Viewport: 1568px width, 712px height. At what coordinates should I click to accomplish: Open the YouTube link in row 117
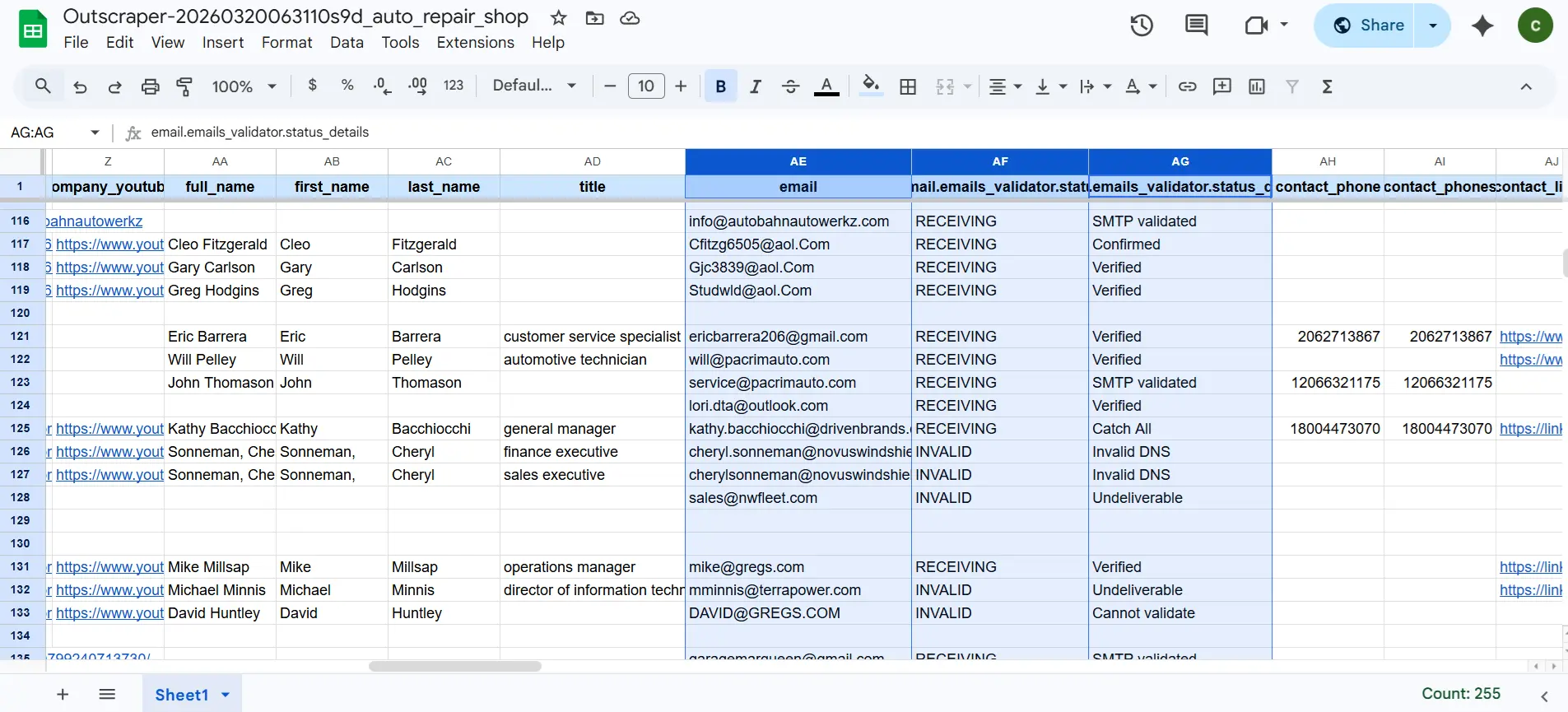coord(109,244)
